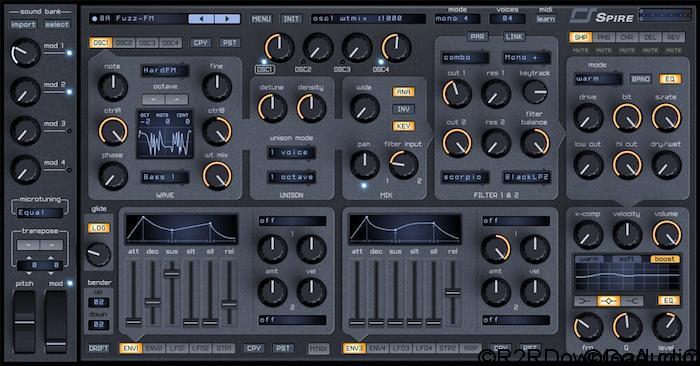Open the mono 4 mode dropdown

click(458, 19)
